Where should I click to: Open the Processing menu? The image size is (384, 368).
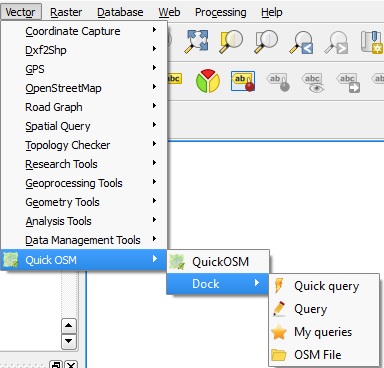tap(221, 12)
